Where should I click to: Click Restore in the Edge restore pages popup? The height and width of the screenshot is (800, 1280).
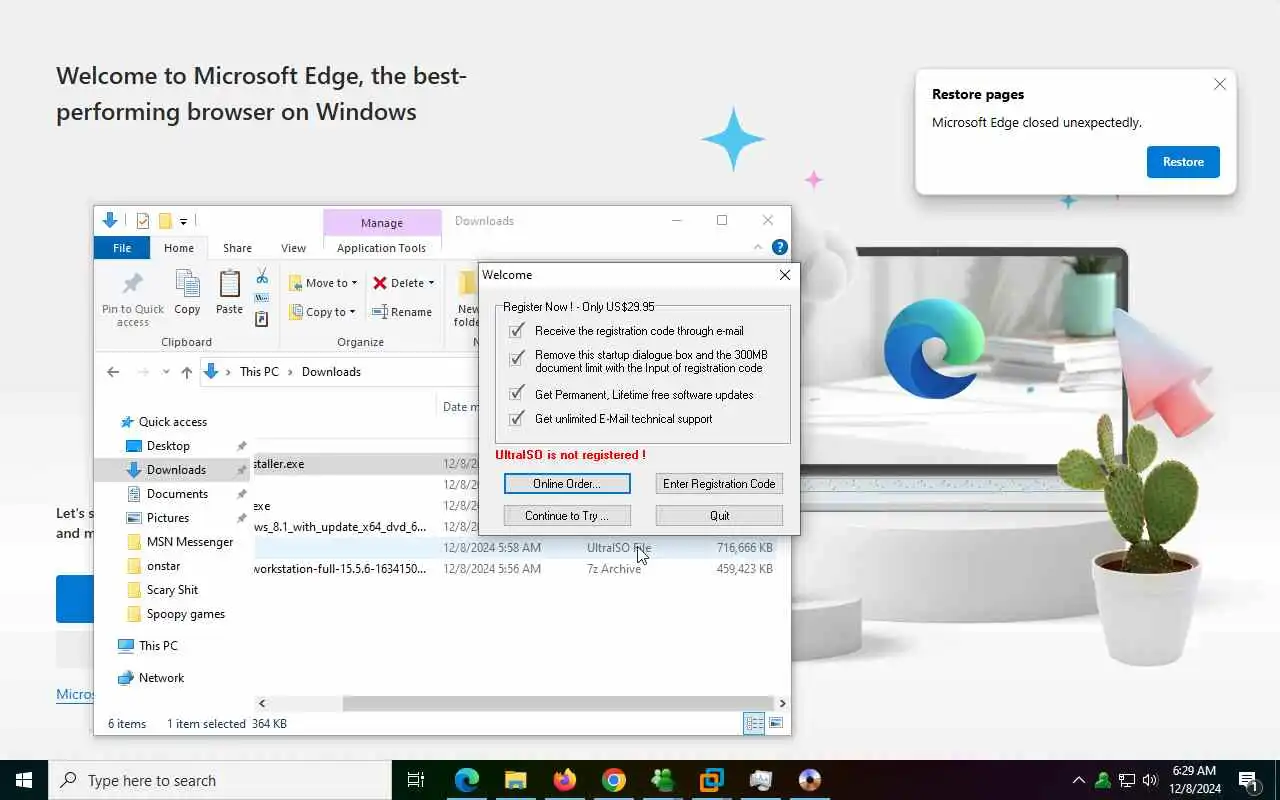tap(1183, 162)
